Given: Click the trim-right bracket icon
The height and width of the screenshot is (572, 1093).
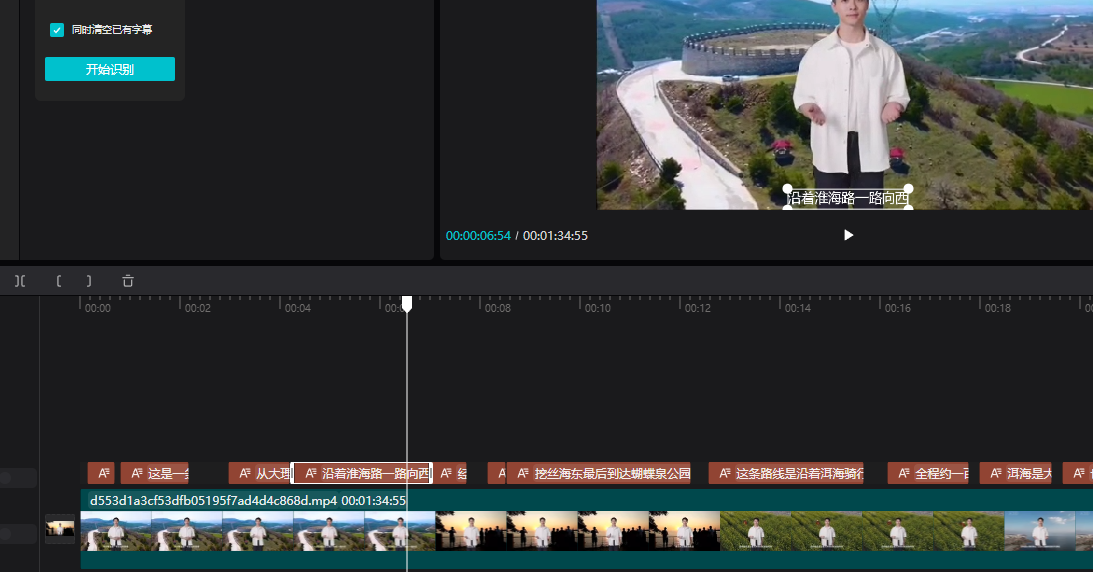Looking at the screenshot, I should click(89, 281).
